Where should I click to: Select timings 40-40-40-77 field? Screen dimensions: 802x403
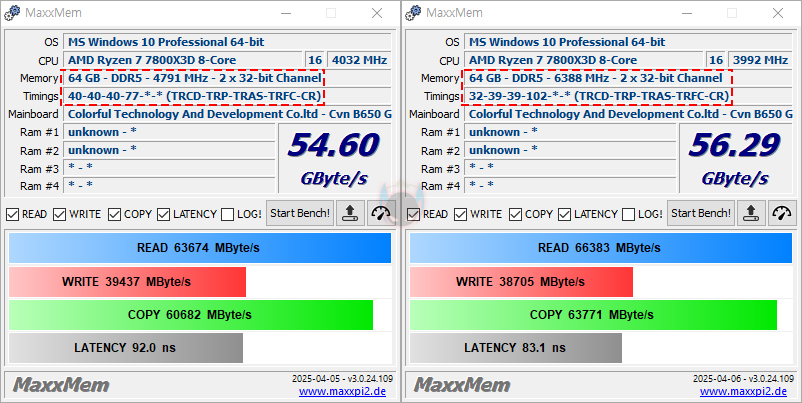(227, 96)
